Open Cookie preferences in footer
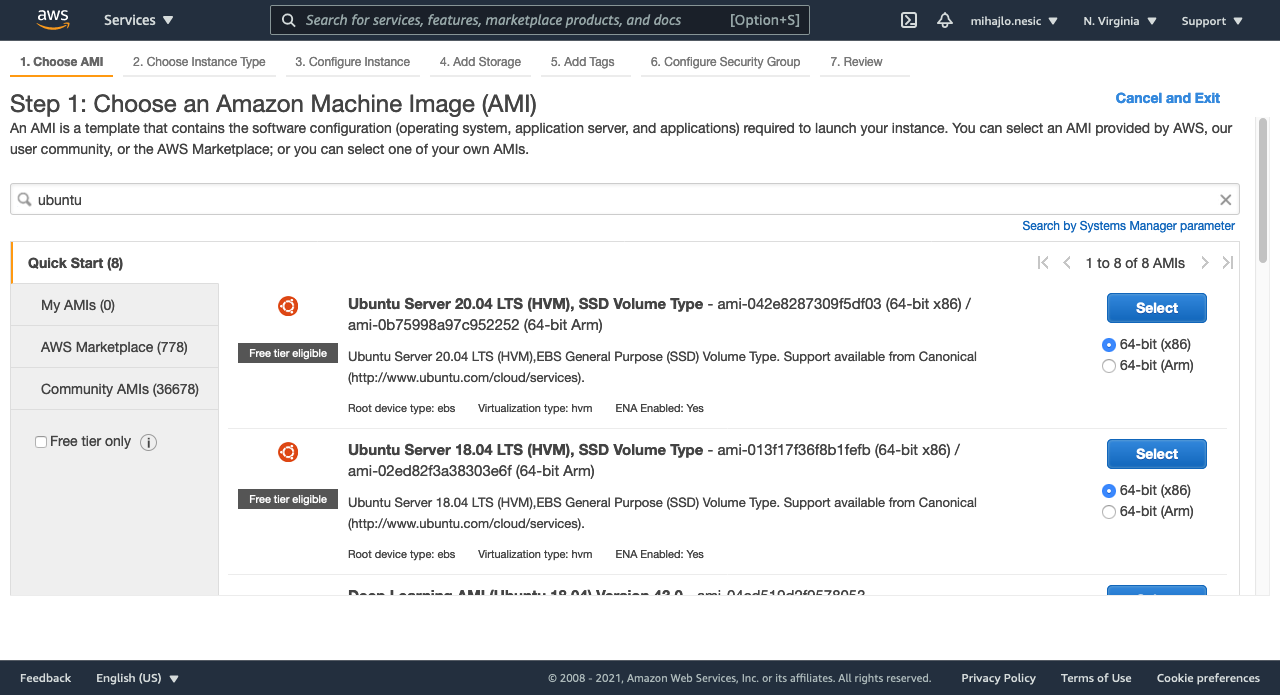This screenshot has height=695, width=1280. pos(1208,678)
